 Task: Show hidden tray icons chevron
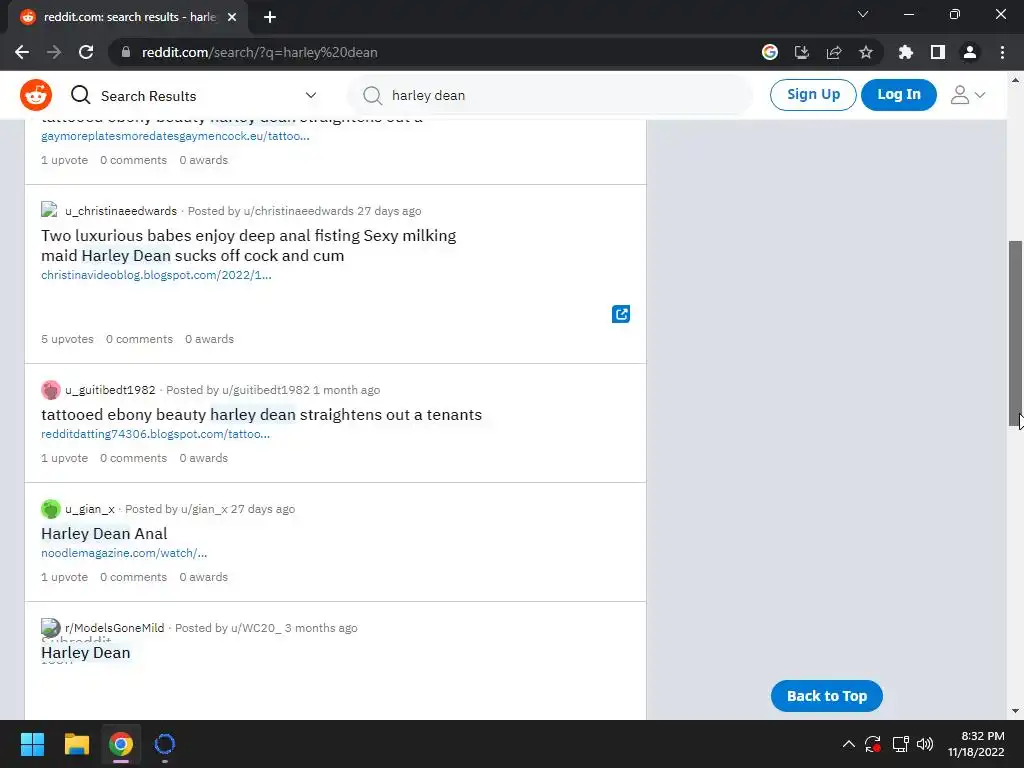point(848,744)
